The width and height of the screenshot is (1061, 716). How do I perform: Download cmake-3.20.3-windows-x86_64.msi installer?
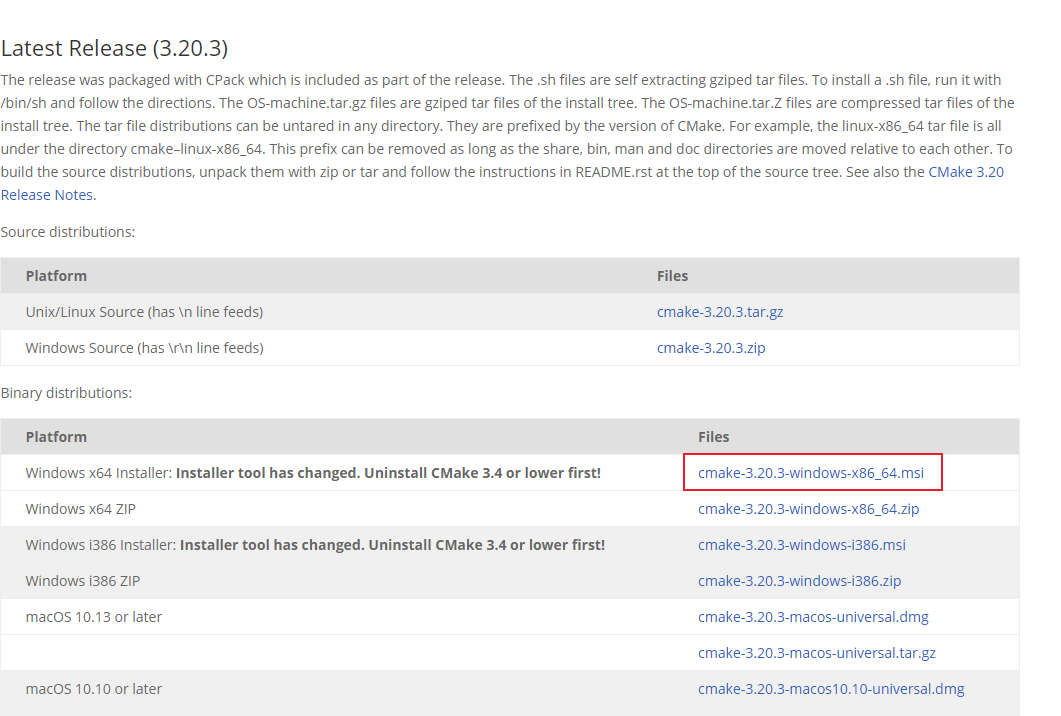pos(811,473)
